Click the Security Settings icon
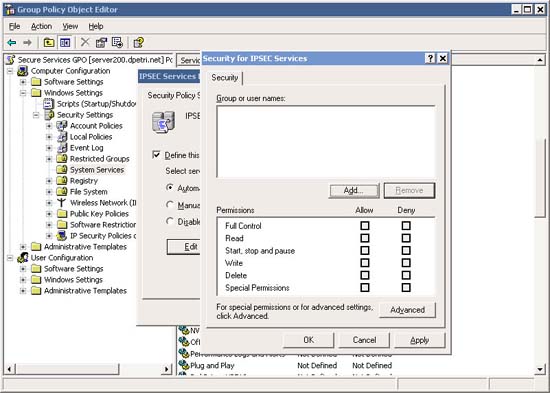Screen dimensions: 550x393 tap(49, 115)
